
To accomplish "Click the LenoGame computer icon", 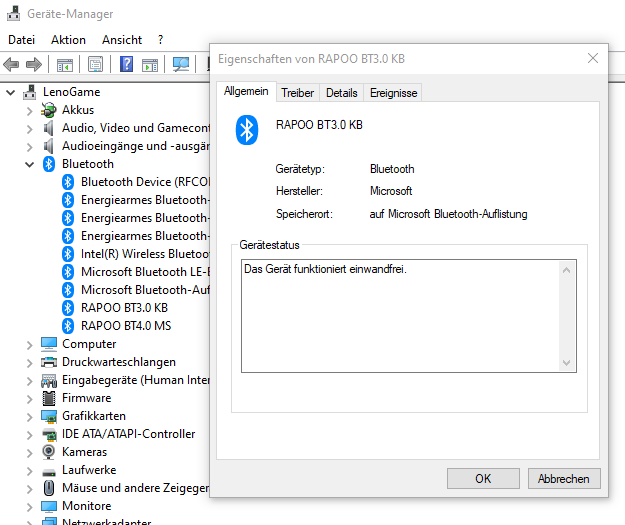I will coord(29,92).
